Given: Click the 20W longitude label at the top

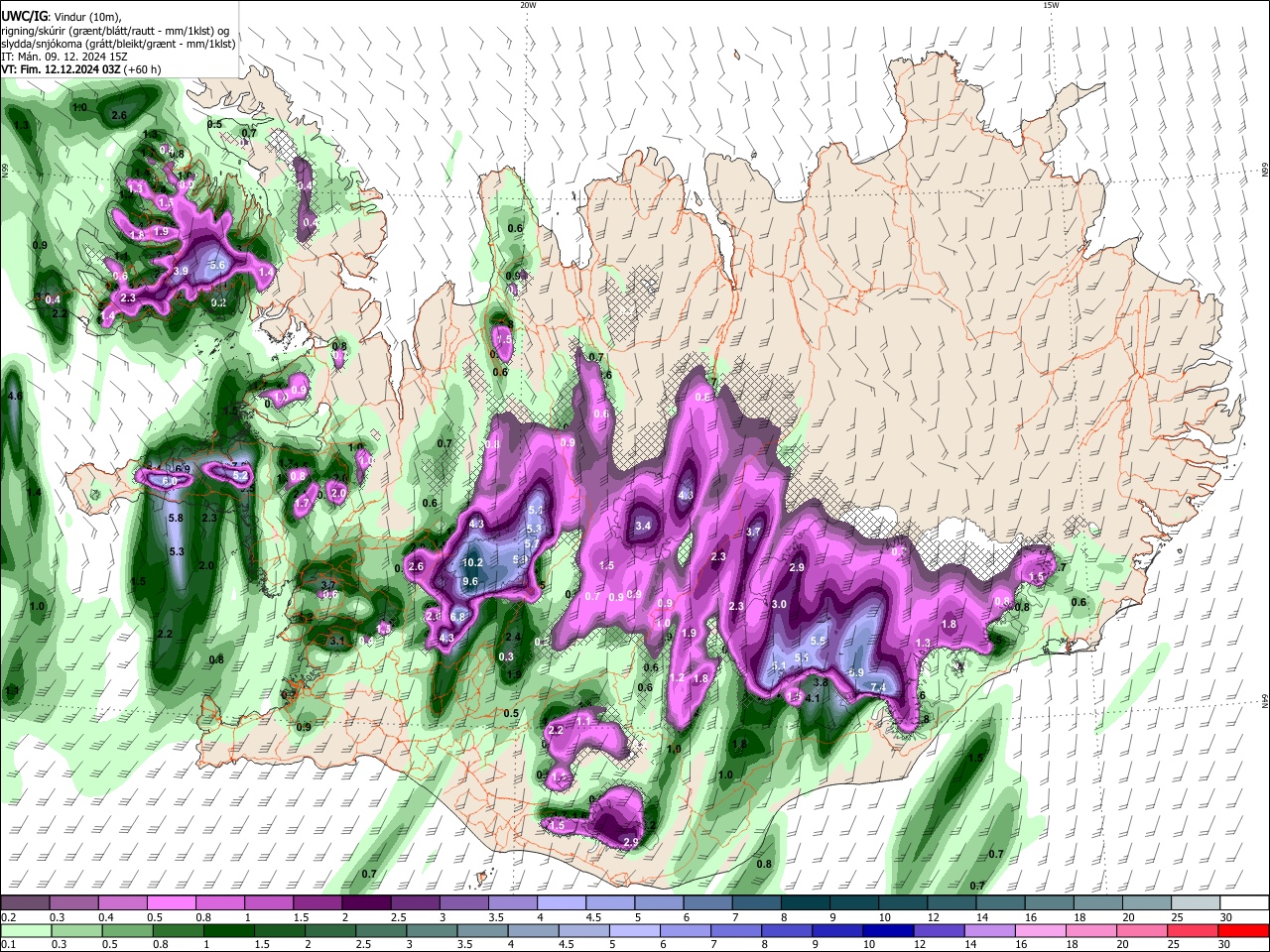Looking at the screenshot, I should coord(528,5).
